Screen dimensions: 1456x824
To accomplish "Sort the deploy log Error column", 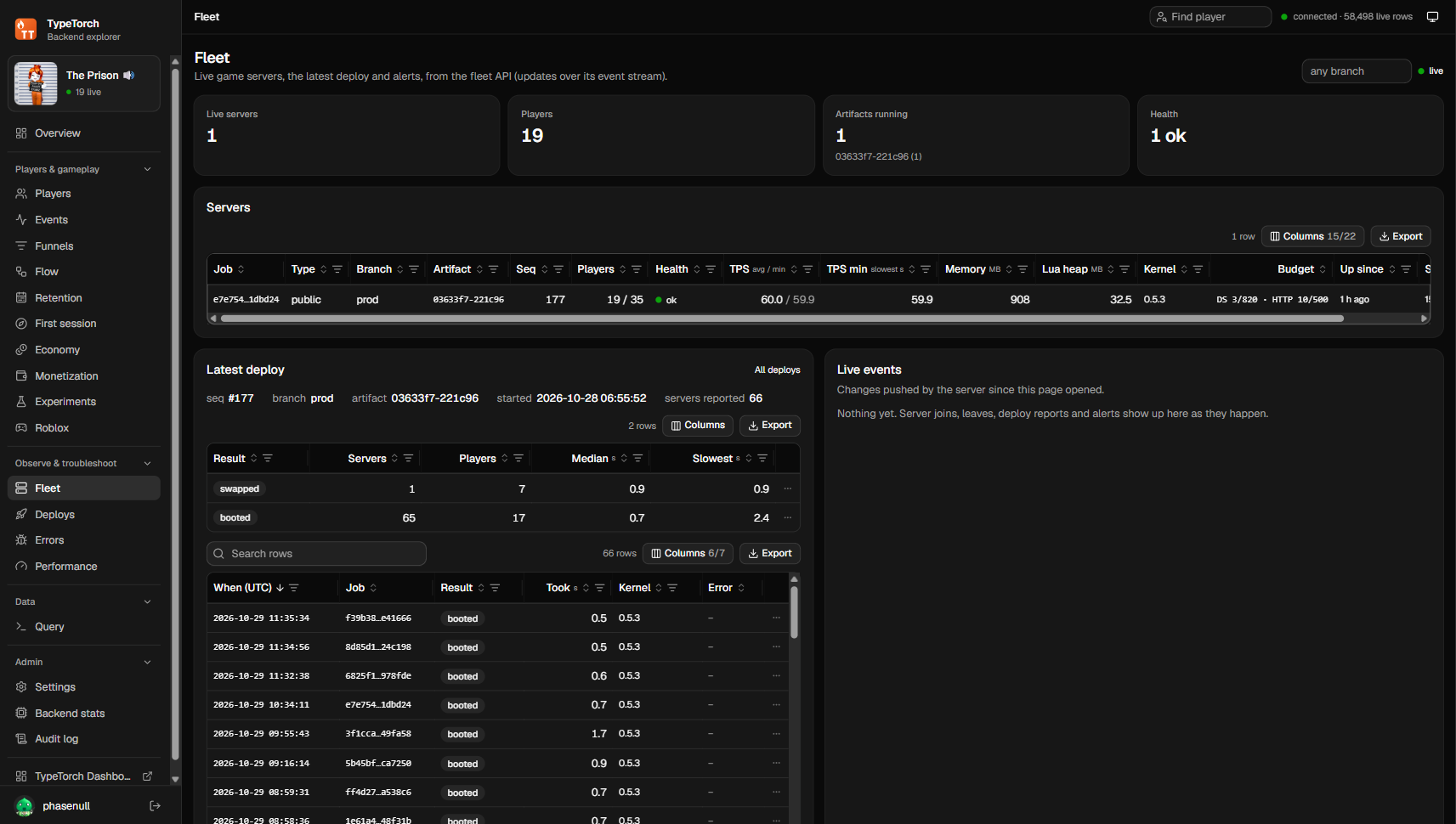I will pos(741,588).
